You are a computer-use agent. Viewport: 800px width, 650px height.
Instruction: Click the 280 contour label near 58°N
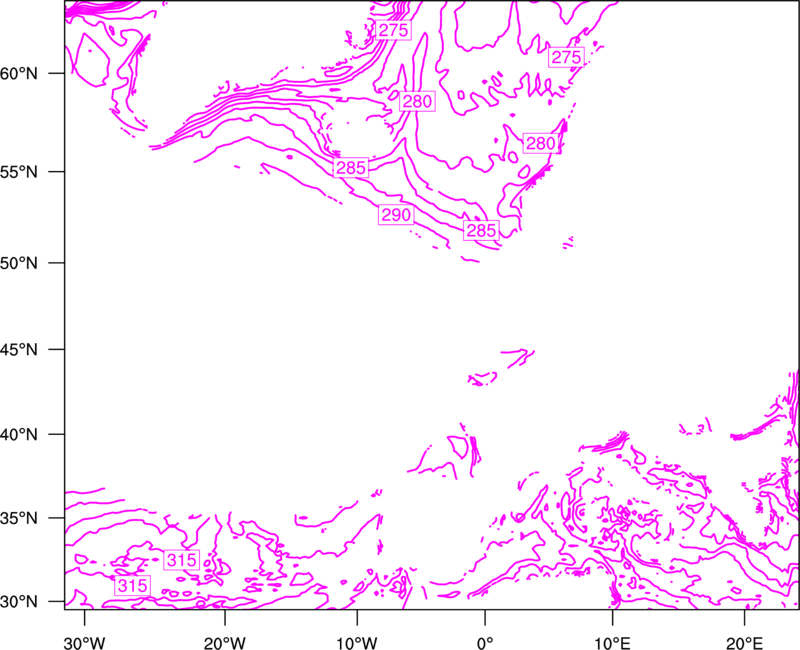click(x=417, y=102)
